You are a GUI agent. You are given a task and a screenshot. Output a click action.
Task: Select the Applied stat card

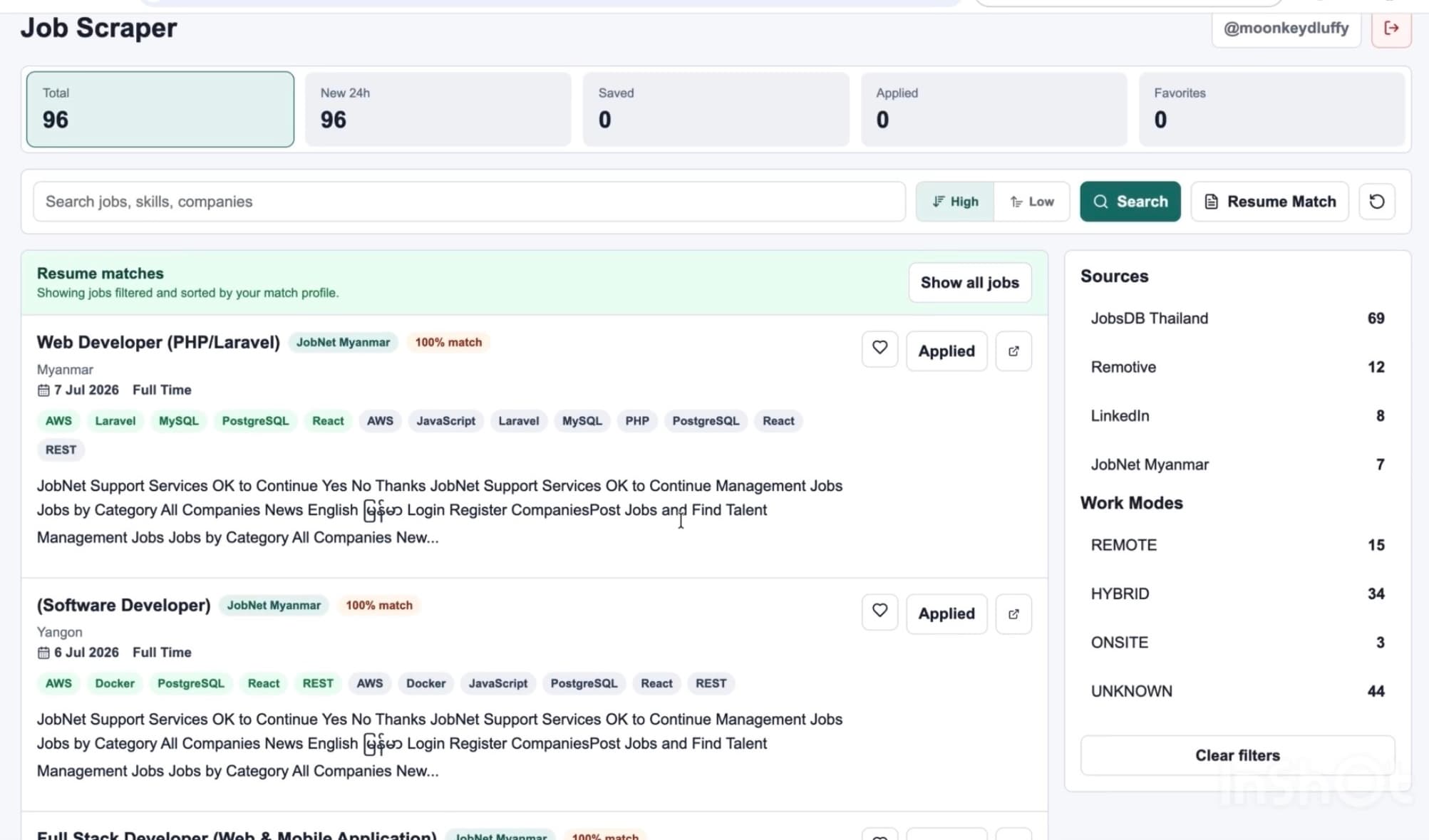(994, 109)
